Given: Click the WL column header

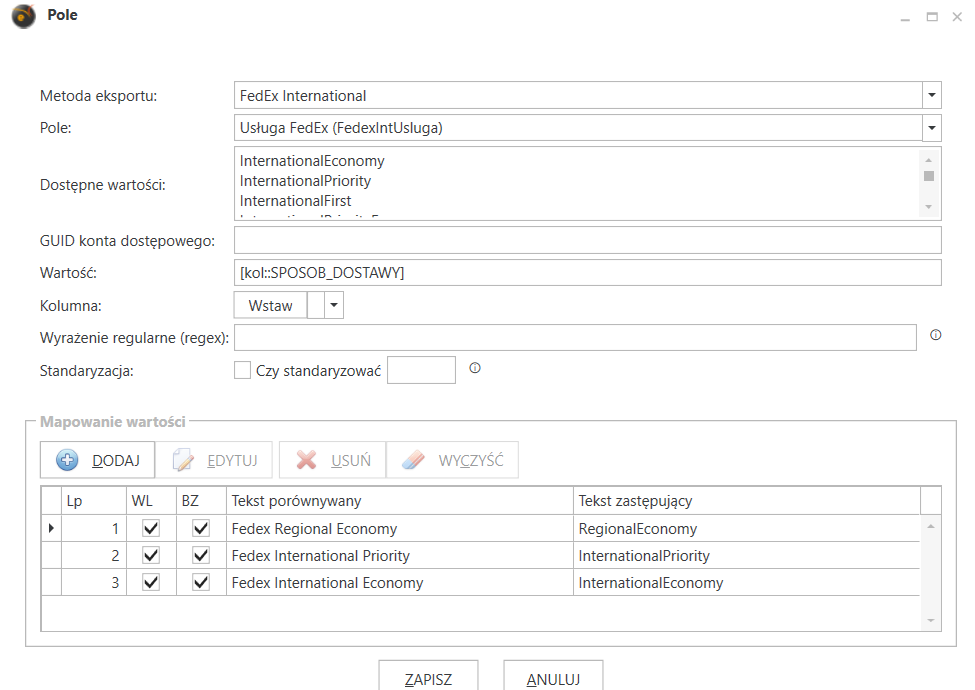Looking at the screenshot, I should (152, 501).
